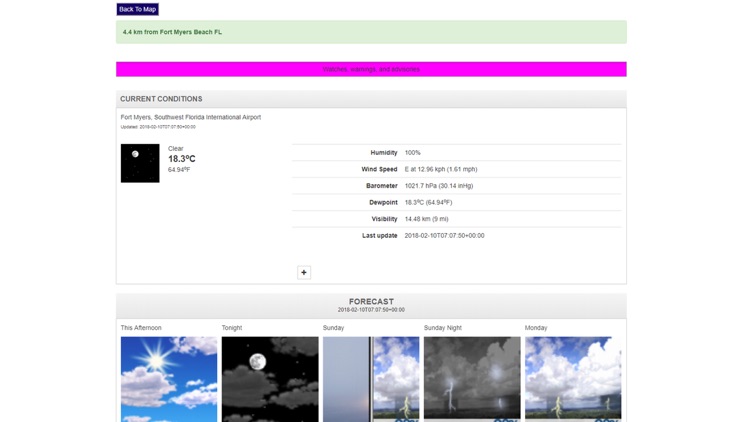The width and height of the screenshot is (750, 422).
Task: Click the Dewpoint value 18.3ºC (64.94ºF)
Action: pos(428,202)
